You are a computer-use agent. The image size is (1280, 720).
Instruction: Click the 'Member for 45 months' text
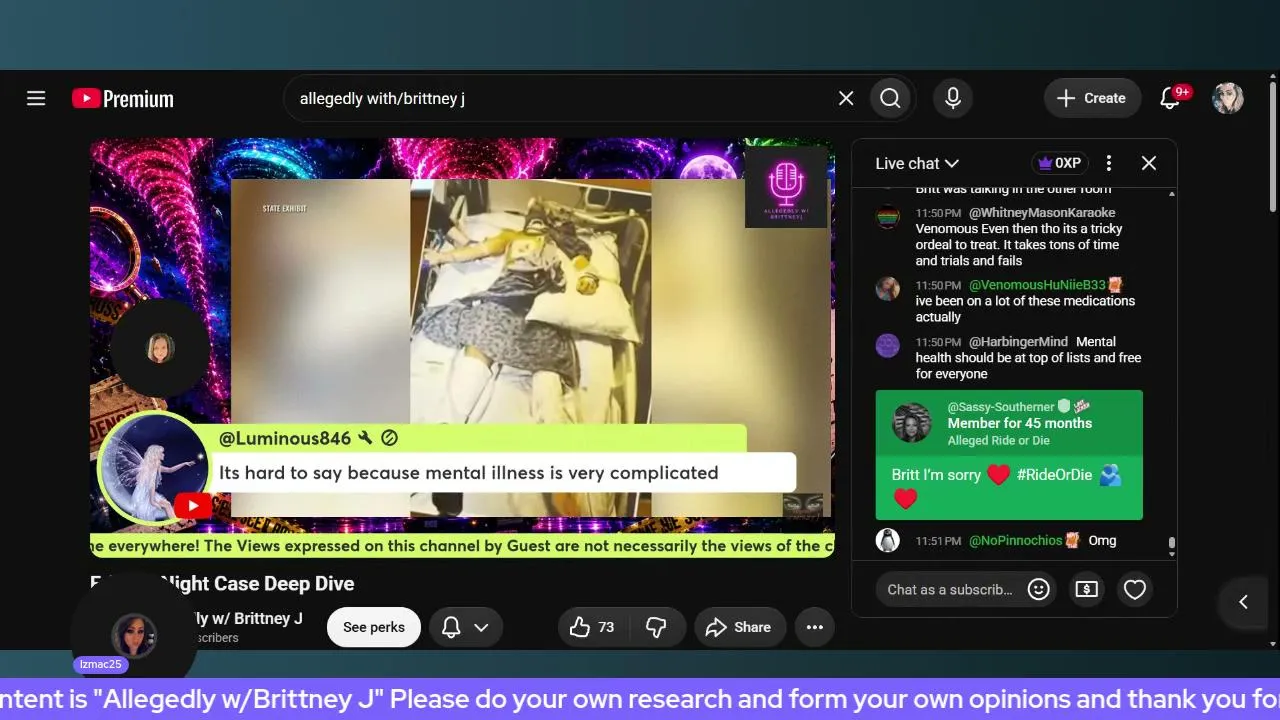coord(1020,423)
